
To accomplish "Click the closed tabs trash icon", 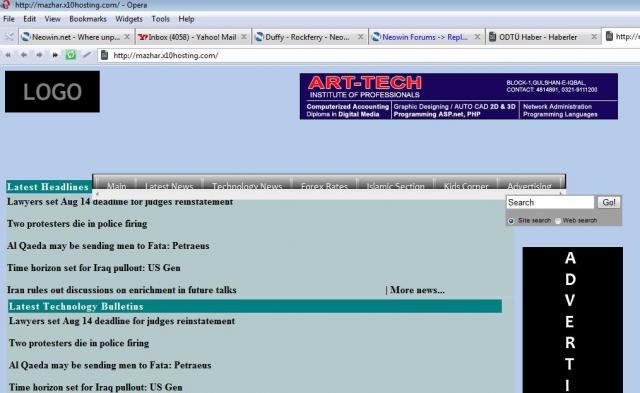I will (x=9, y=37).
